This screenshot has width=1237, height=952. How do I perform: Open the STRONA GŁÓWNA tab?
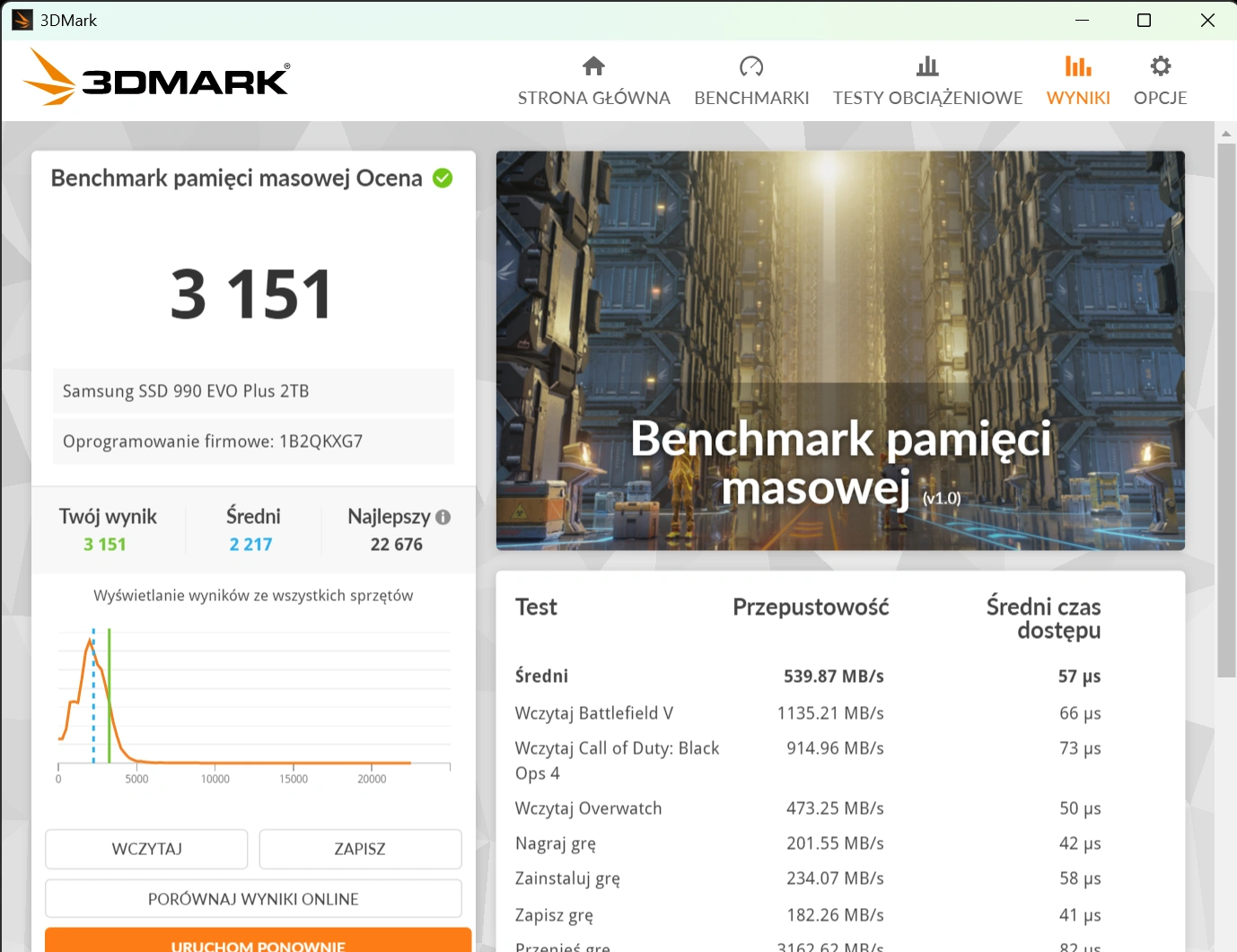click(x=593, y=98)
